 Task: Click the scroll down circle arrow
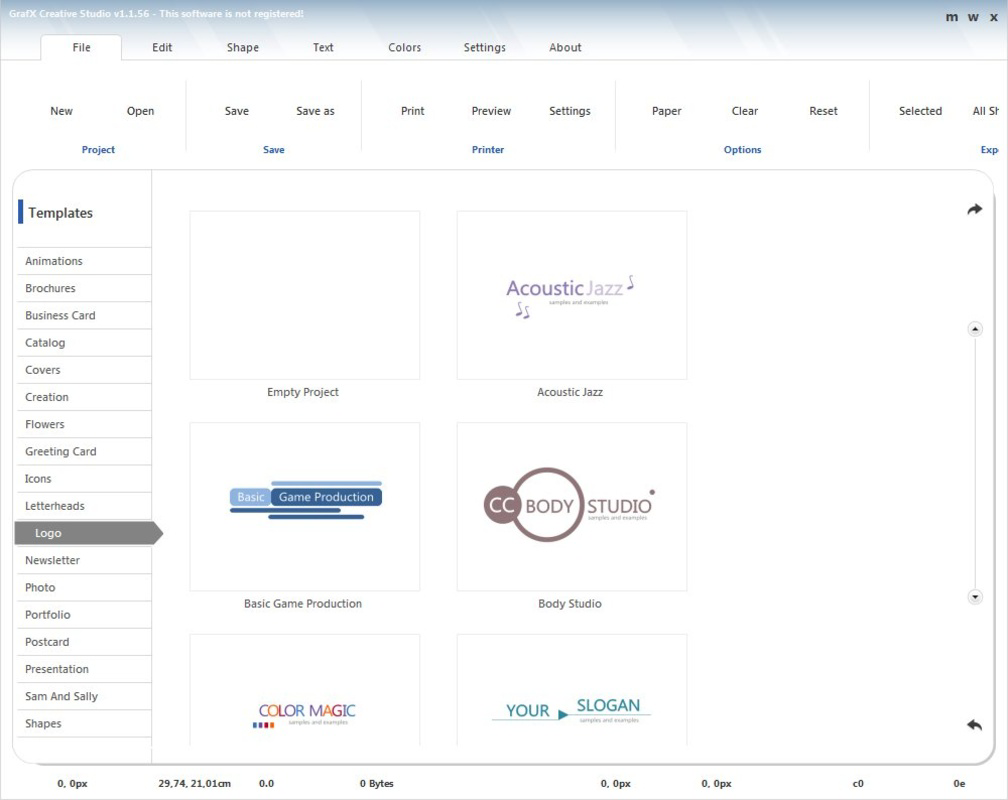point(975,597)
